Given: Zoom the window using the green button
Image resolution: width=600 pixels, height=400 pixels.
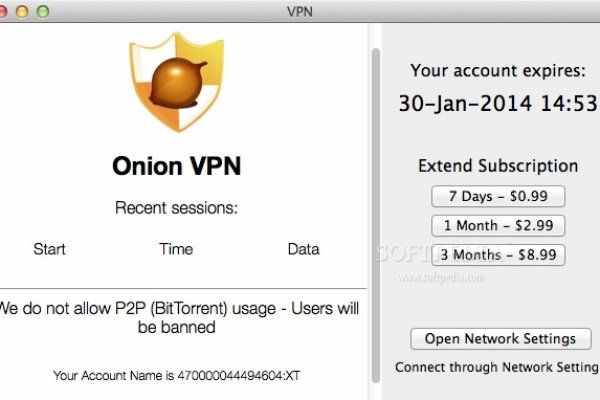Looking at the screenshot, I should pyautogui.click(x=46, y=10).
